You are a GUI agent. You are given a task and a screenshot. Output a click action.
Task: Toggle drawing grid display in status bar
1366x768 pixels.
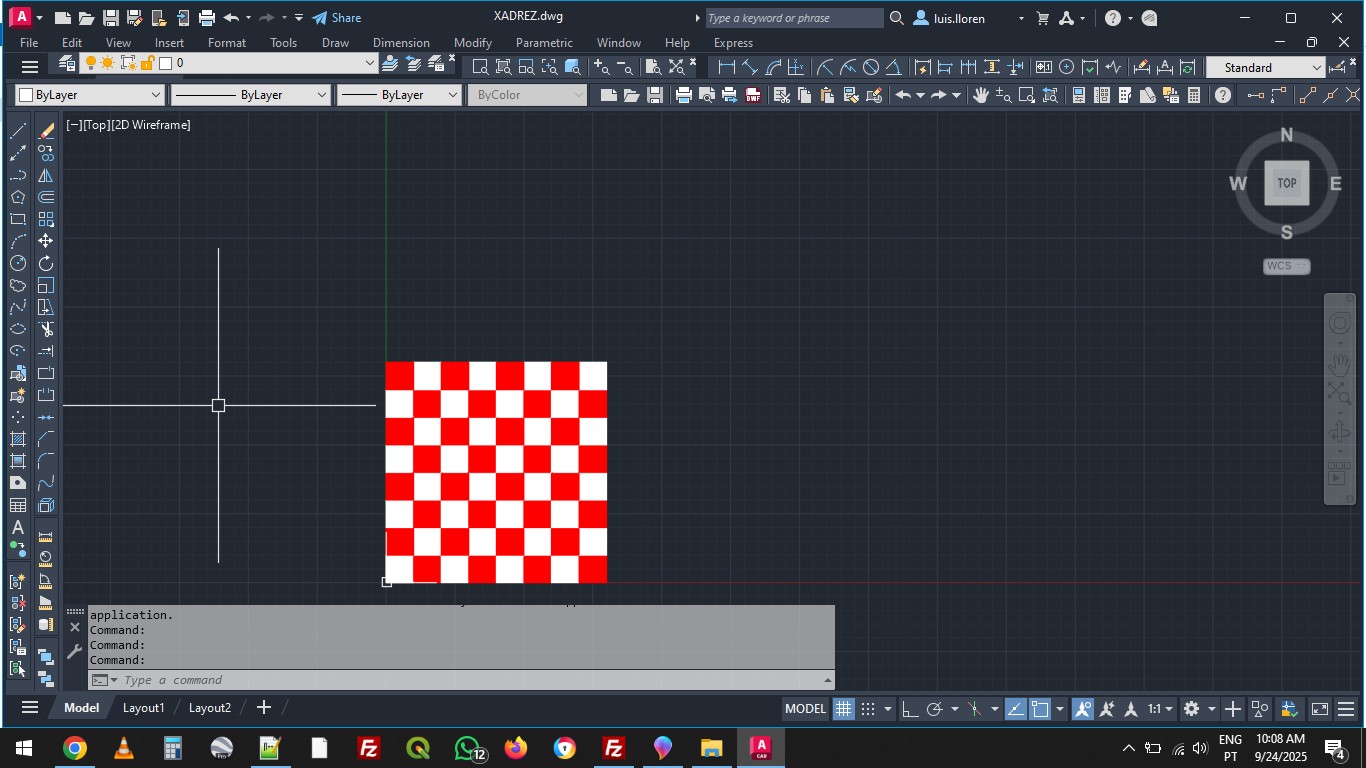pos(844,709)
